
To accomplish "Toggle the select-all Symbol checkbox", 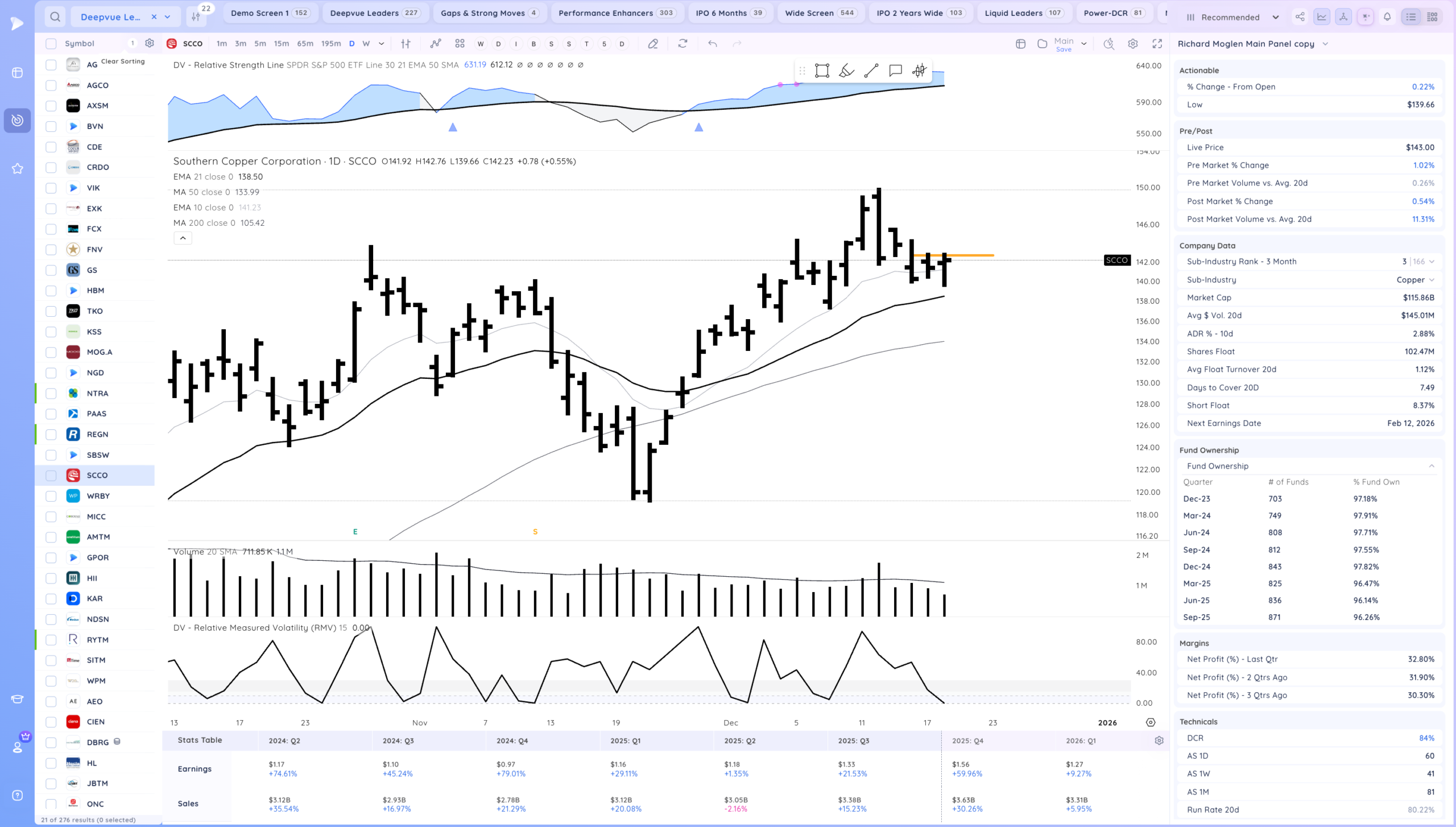I will [51, 43].
